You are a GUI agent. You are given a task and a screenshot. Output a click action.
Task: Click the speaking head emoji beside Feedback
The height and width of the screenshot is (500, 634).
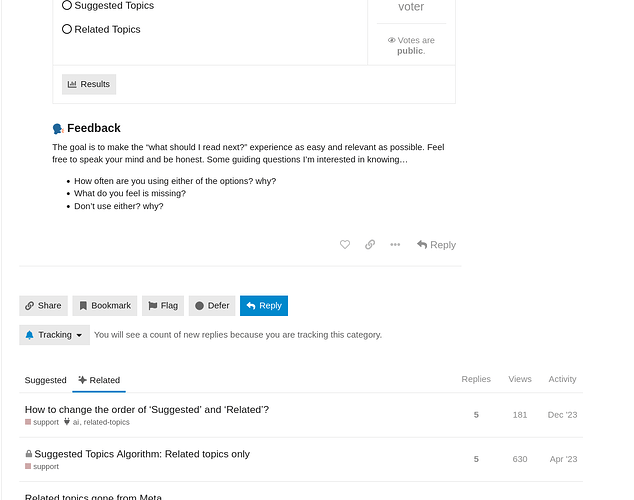click(x=58, y=129)
